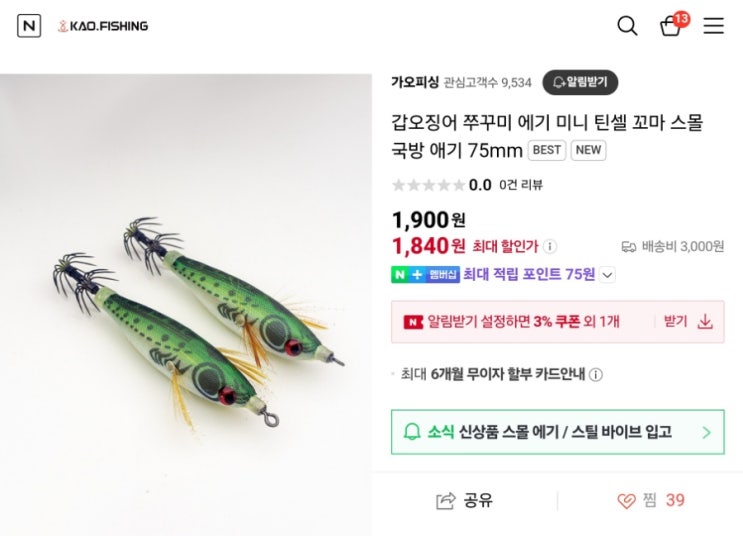The height and width of the screenshot is (536, 743).
Task: Toggle the 알림받기 notification button
Action: click(581, 82)
